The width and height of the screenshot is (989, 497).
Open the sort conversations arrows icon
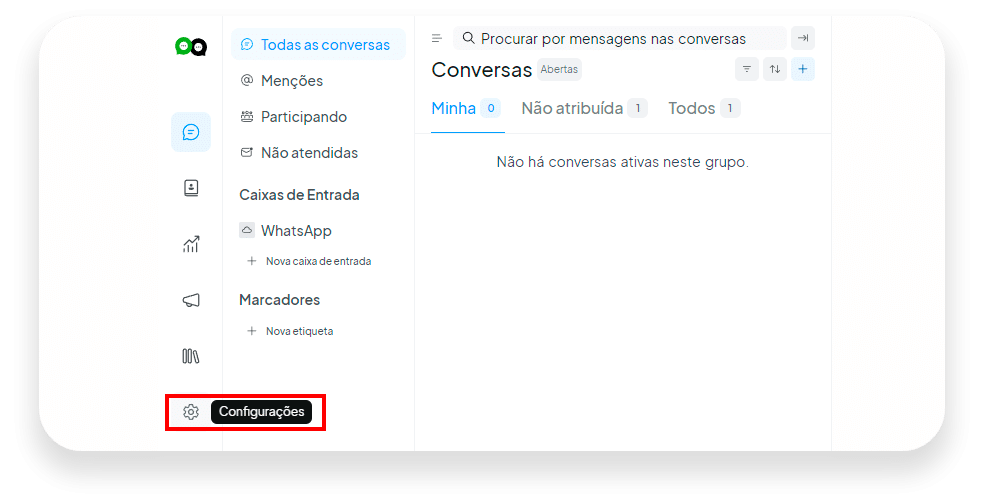775,69
